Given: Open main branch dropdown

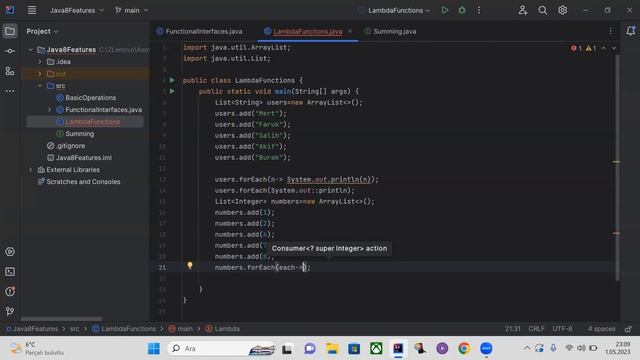Looking at the screenshot, I should coord(131,10).
